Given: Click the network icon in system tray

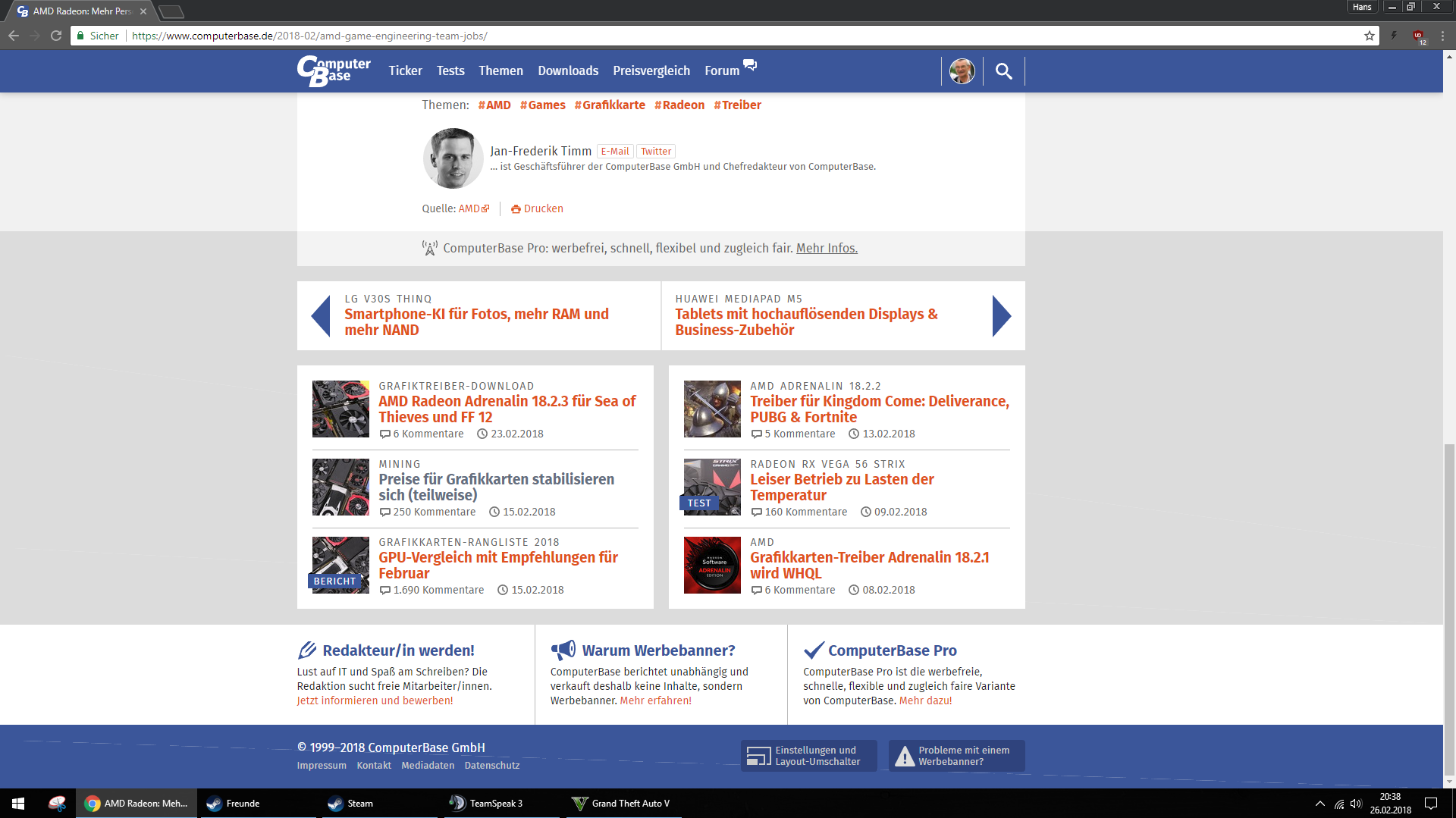Looking at the screenshot, I should point(1339,804).
